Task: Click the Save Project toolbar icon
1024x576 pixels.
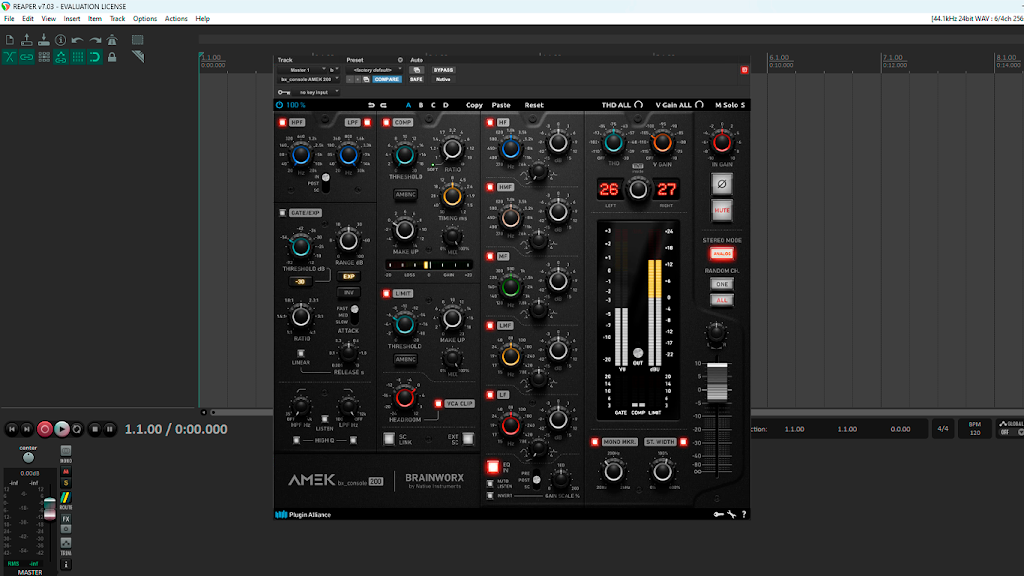Action: (x=44, y=40)
